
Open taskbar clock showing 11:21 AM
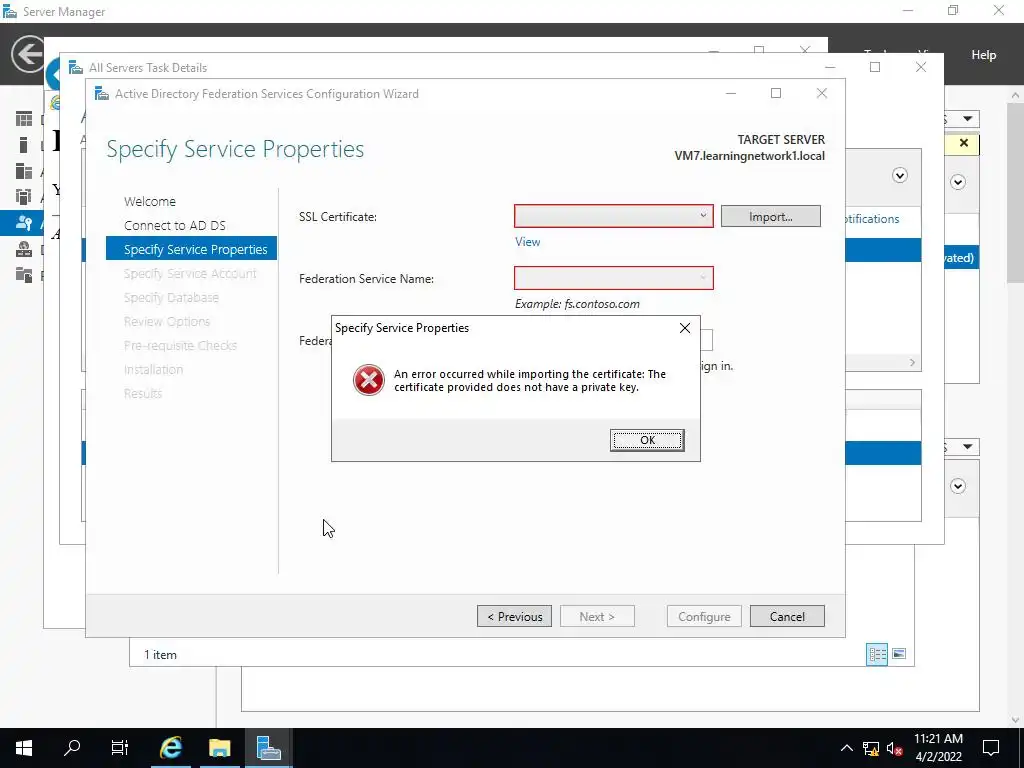coord(938,748)
